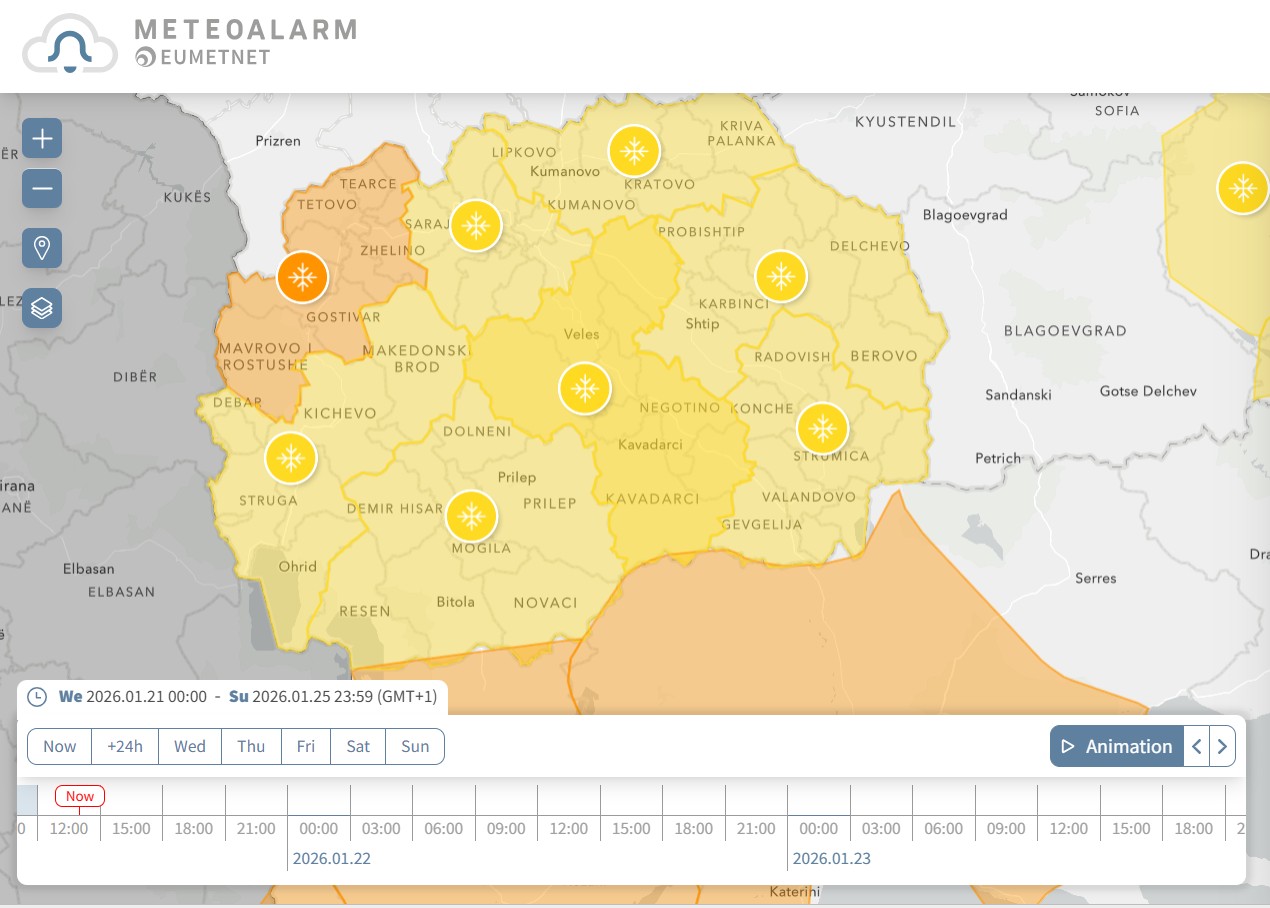Click the snow warning icon near Mogila
This screenshot has height=908, width=1270.
coord(471,517)
